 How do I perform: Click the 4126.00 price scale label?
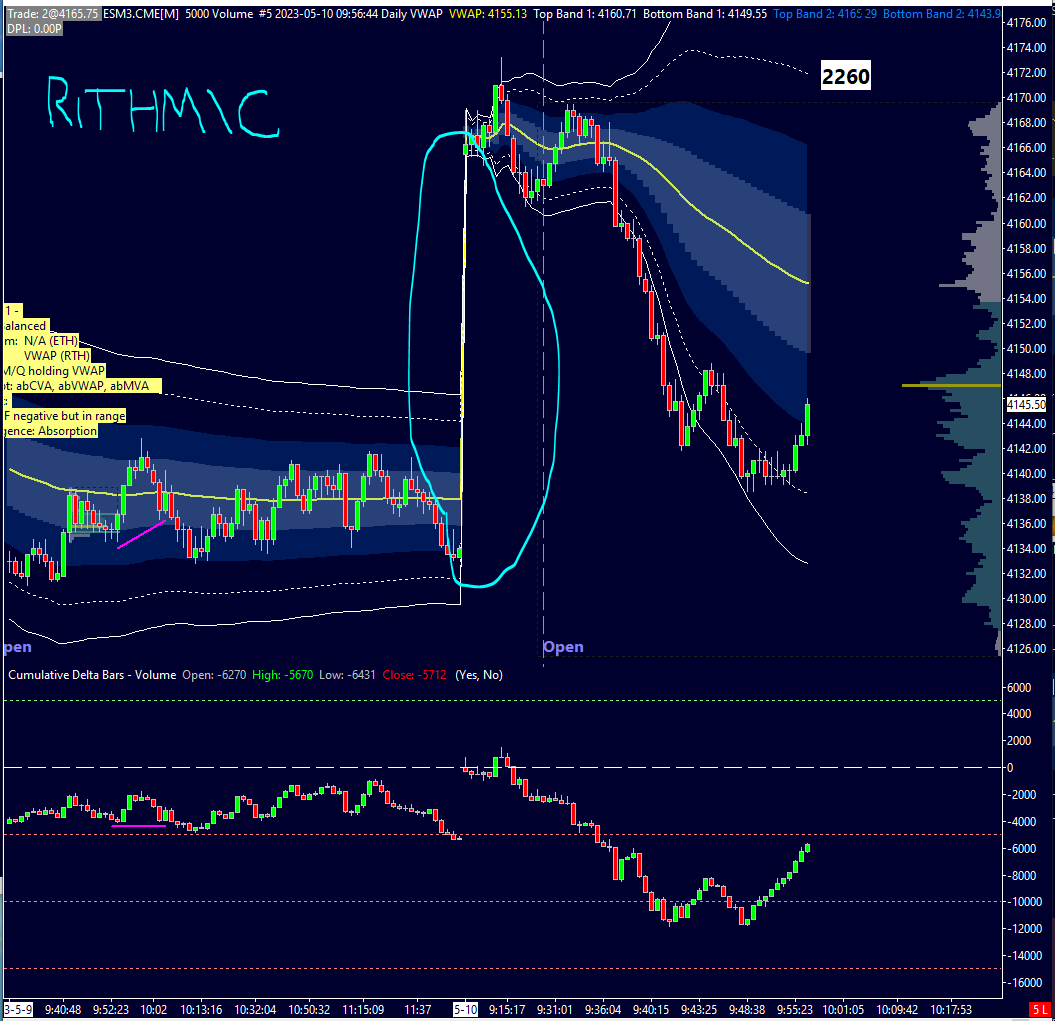[1026, 648]
